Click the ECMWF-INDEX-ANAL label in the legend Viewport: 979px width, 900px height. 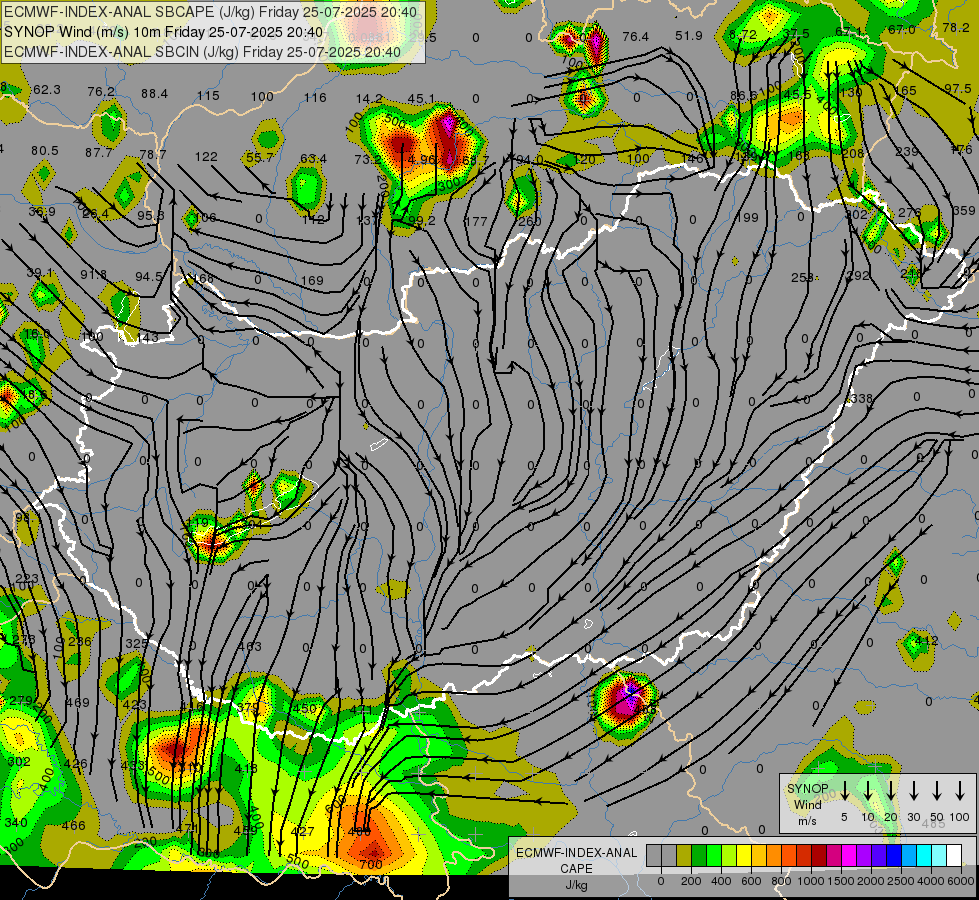577,853
